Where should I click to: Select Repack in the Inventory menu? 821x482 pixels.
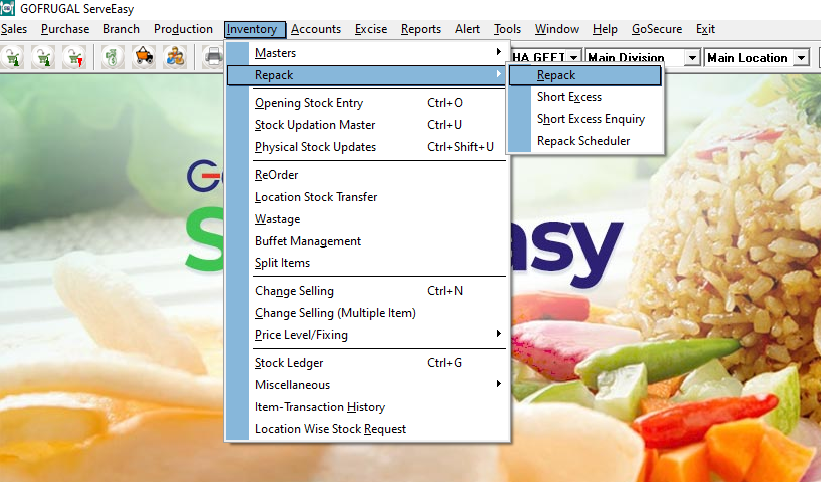(368, 75)
